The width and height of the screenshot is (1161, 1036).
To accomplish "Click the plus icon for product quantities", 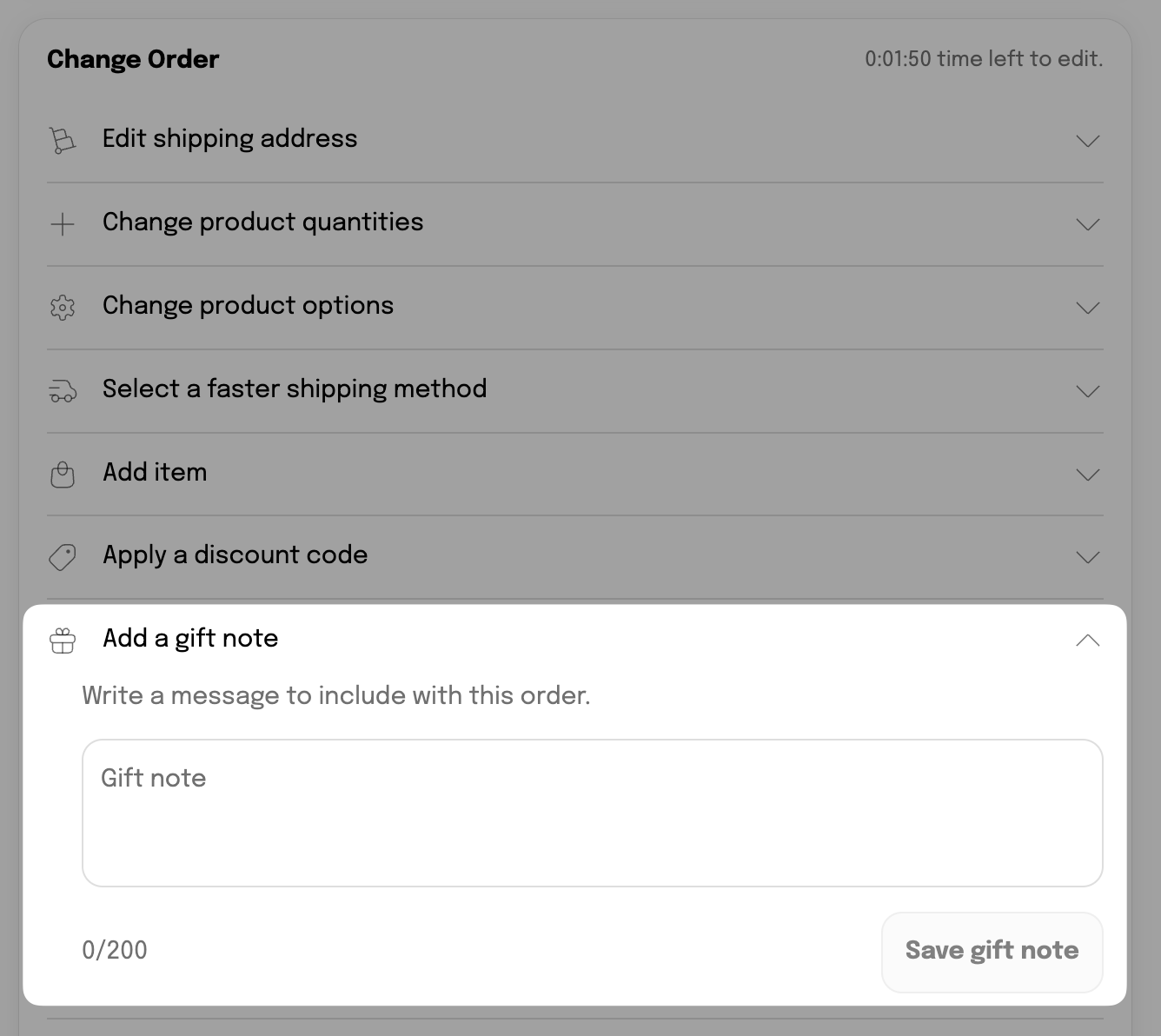I will (63, 224).
